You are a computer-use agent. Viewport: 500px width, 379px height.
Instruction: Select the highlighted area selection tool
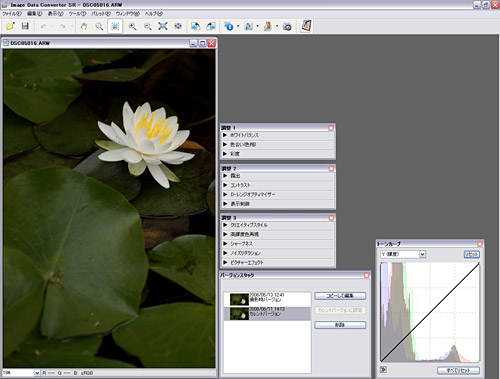pyautogui.click(x=115, y=26)
